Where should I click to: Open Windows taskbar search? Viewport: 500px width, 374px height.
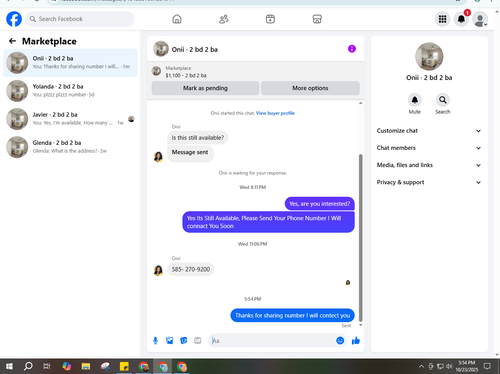28,366
